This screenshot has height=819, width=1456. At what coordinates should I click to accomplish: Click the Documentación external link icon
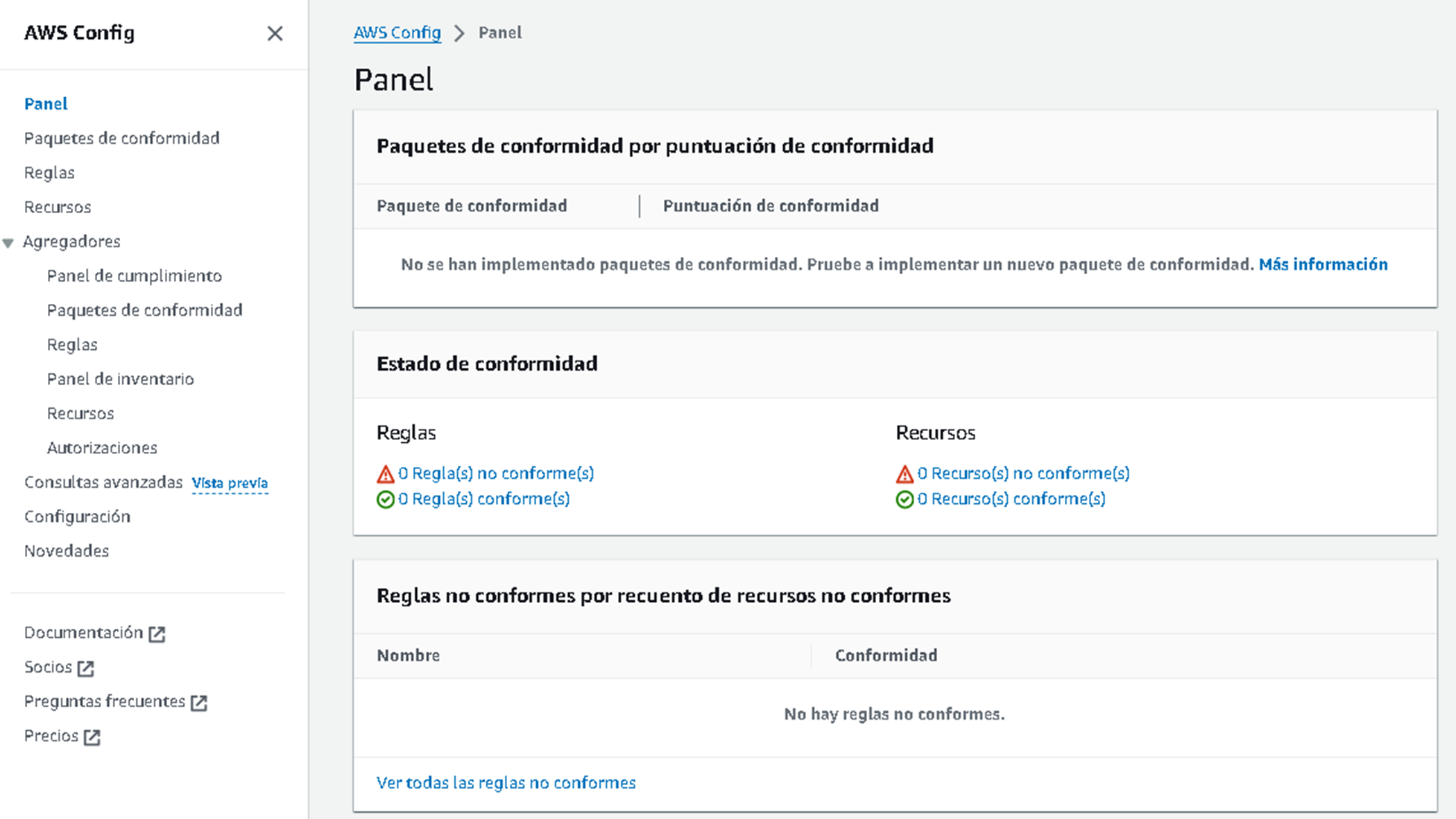click(x=157, y=634)
